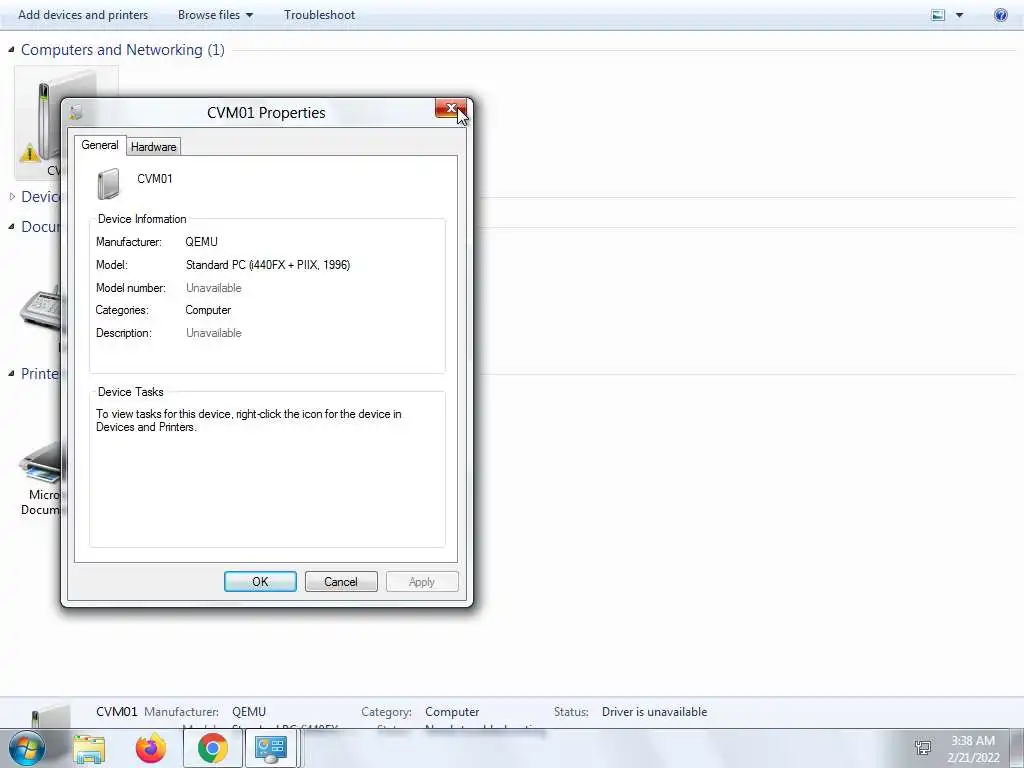Click the 'Computer' category value in details pane

[452, 712]
